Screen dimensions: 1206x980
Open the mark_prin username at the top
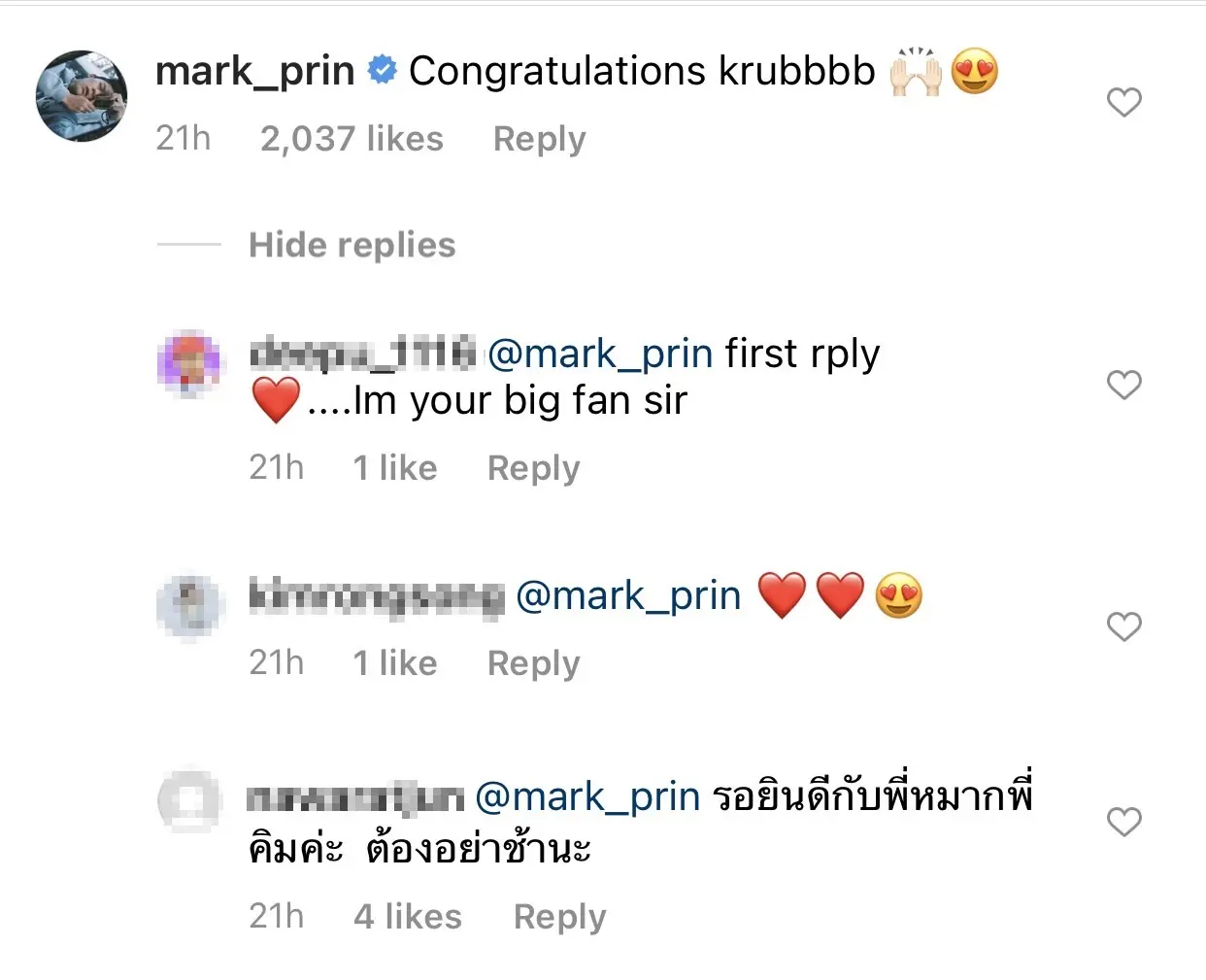[255, 72]
